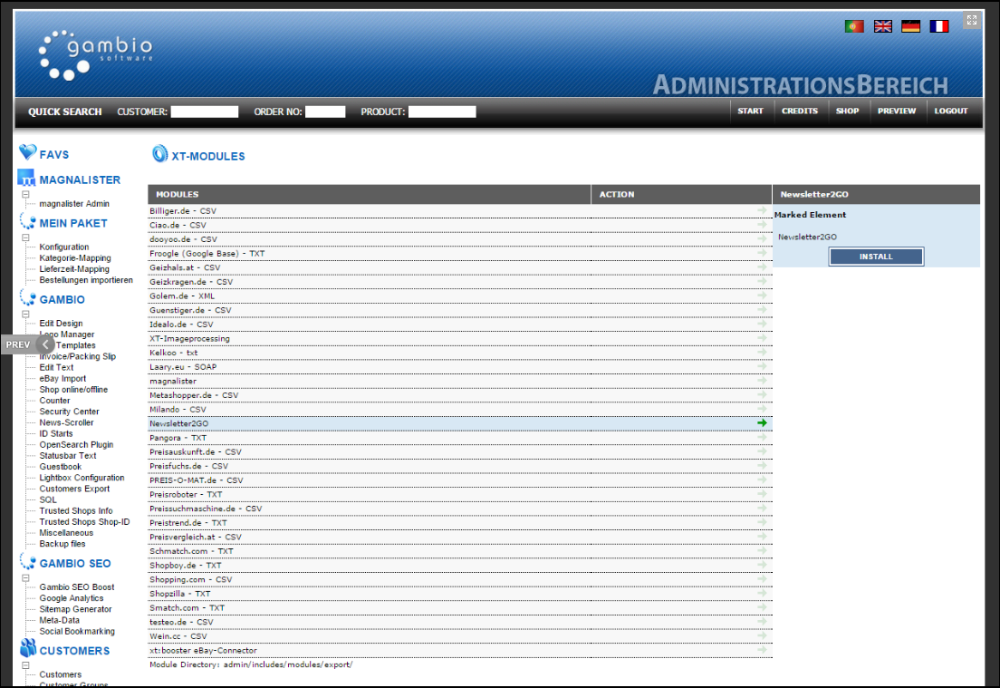Collapse the Customers tree node

tap(26, 666)
